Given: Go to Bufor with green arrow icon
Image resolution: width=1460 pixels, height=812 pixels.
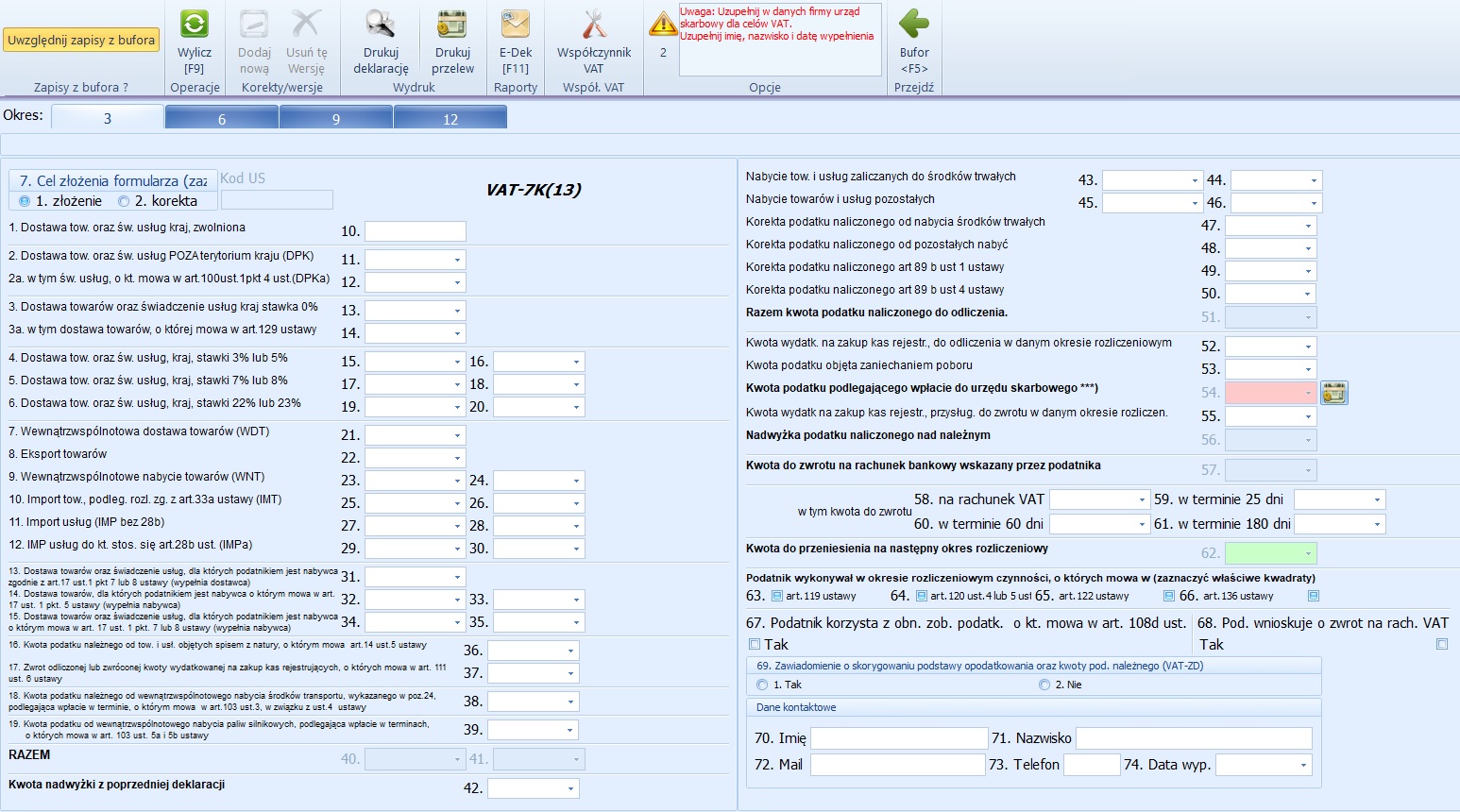Looking at the screenshot, I should pyautogui.click(x=913, y=24).
